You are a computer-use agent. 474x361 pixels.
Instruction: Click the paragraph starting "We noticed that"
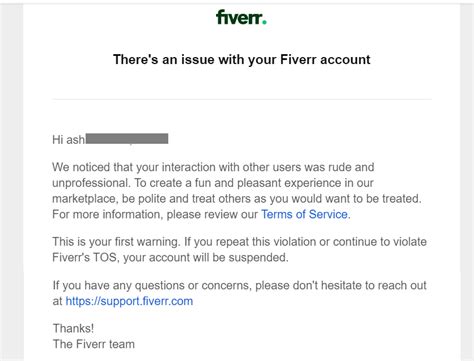[x=237, y=190]
